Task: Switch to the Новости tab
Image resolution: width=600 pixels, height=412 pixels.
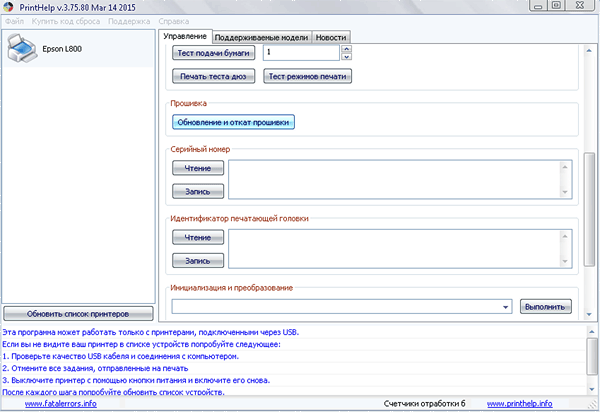Action: click(x=331, y=37)
